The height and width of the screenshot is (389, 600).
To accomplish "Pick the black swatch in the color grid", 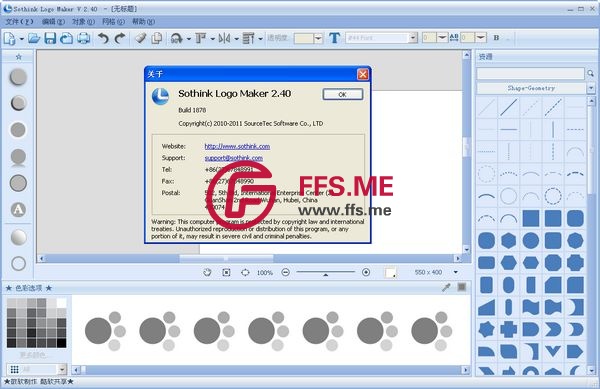I will point(61,342).
